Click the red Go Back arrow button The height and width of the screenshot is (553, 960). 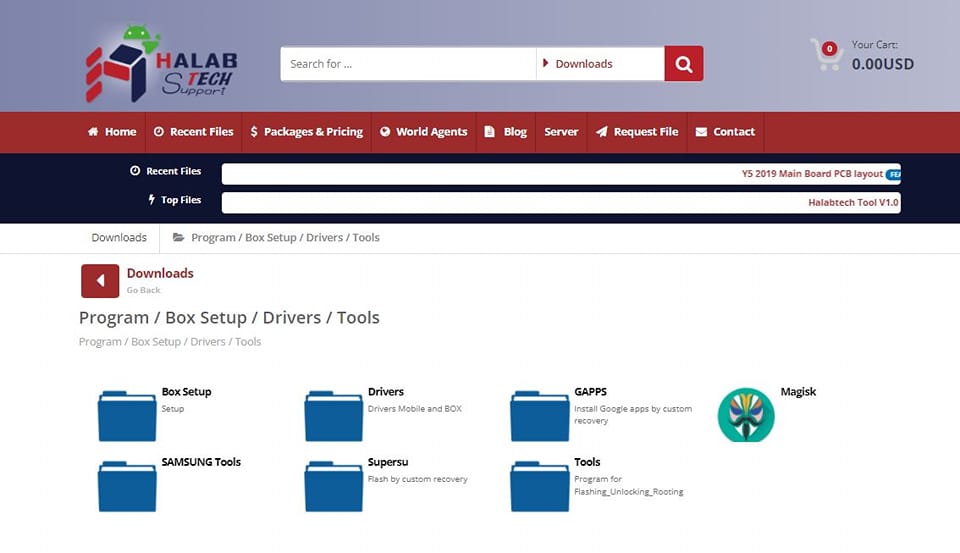(x=100, y=281)
